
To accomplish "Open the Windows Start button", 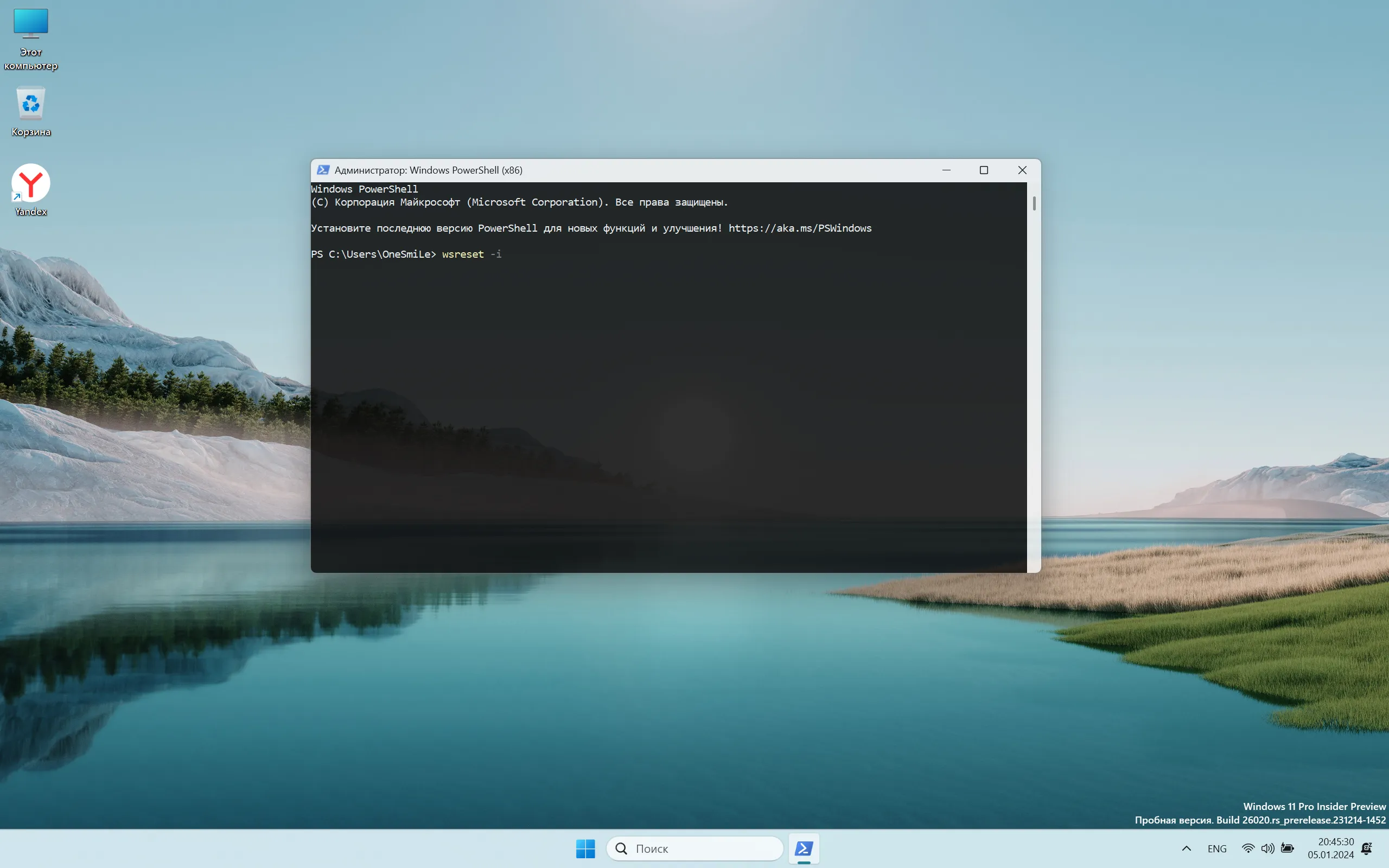I will (585, 848).
